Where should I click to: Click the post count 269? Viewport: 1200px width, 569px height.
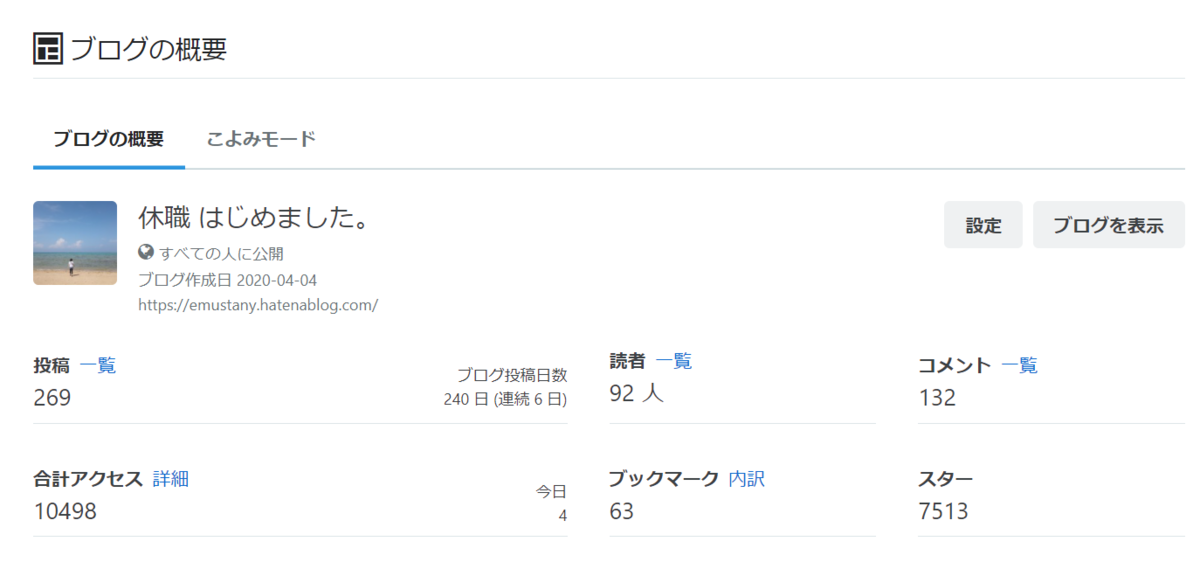(52, 398)
